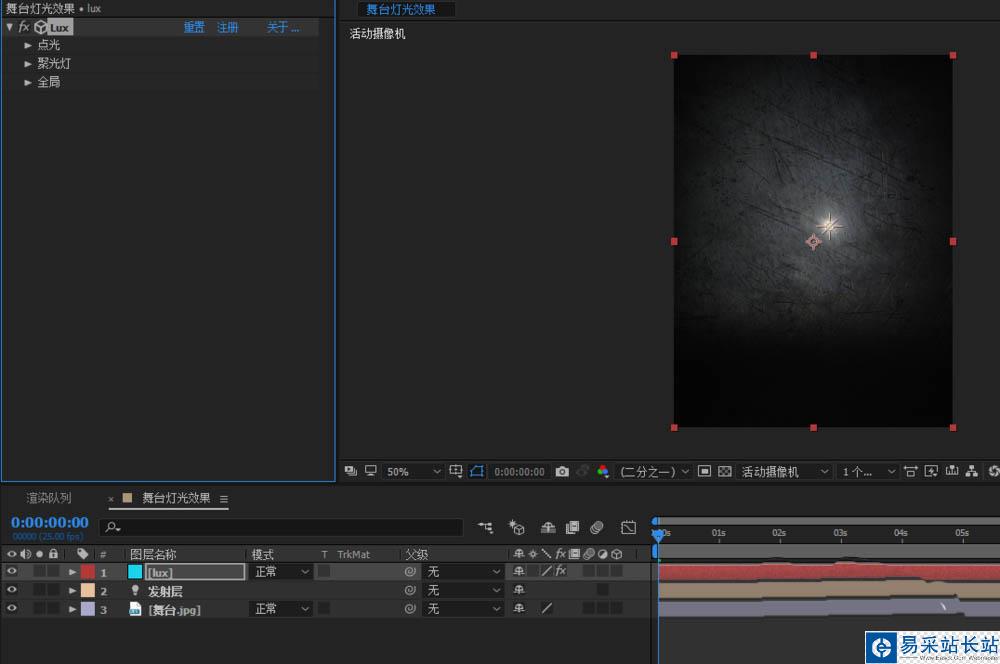The width and height of the screenshot is (1000, 664).
Task: Expand the 聚光灯 property group
Action: coord(28,63)
